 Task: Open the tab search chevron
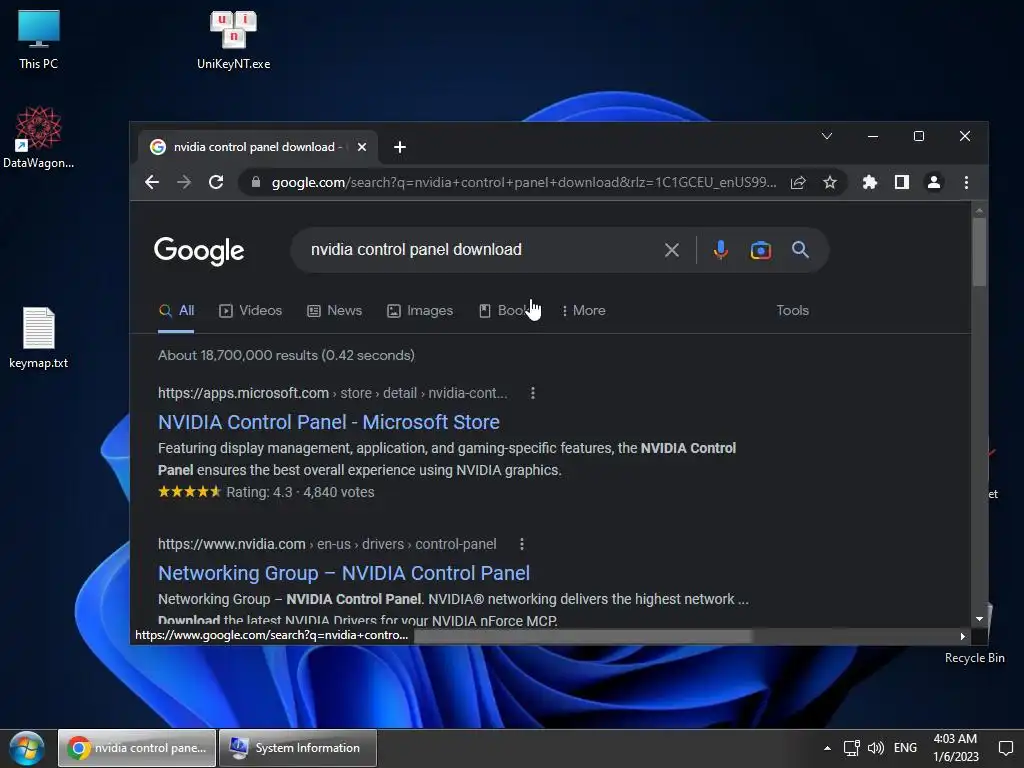click(827, 136)
